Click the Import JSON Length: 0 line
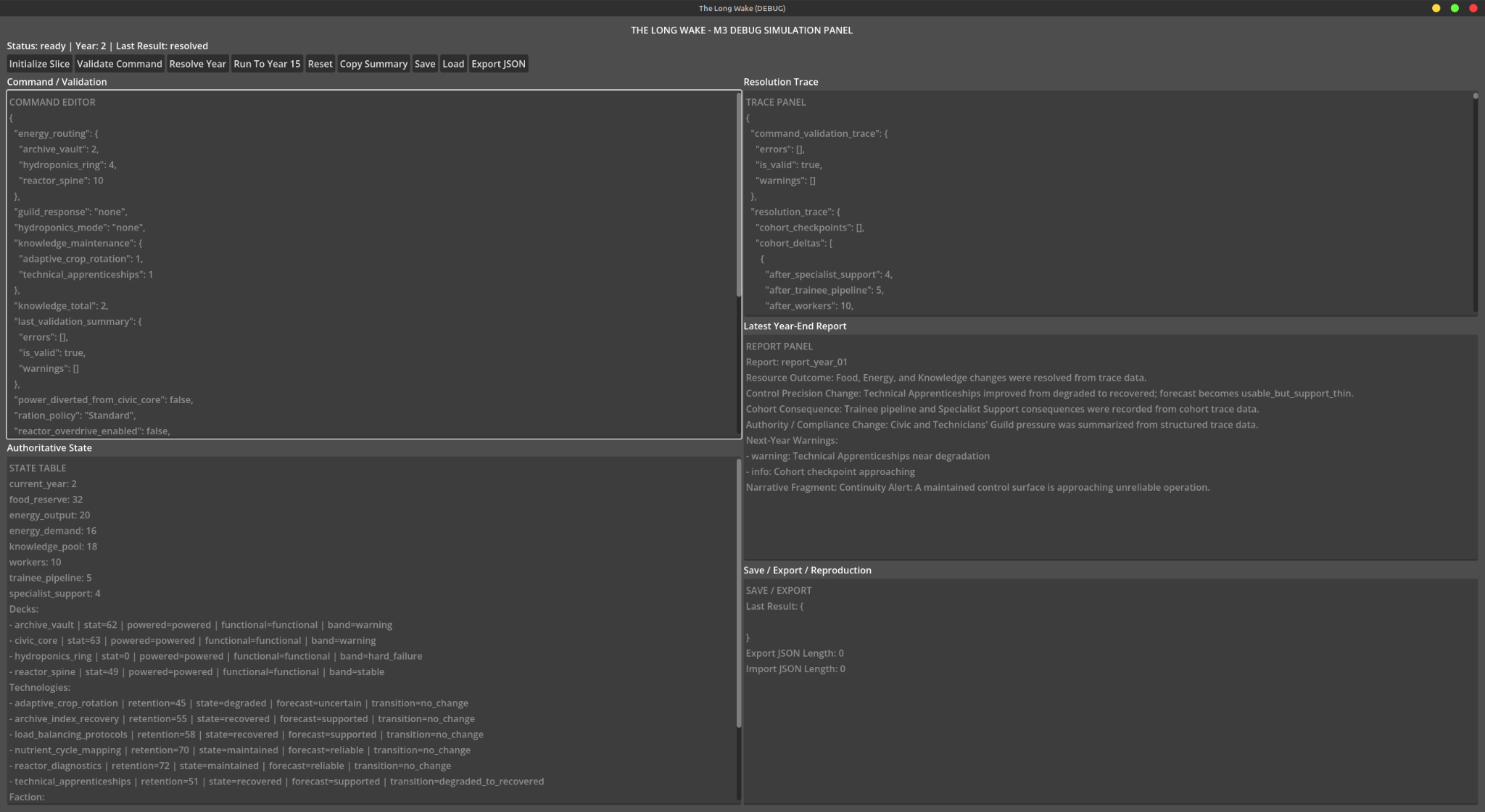This screenshot has width=1485, height=812. pyautogui.click(x=795, y=669)
